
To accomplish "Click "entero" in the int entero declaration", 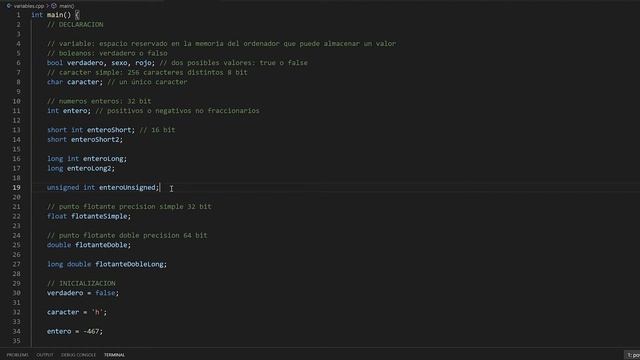I will (x=75, y=111).
